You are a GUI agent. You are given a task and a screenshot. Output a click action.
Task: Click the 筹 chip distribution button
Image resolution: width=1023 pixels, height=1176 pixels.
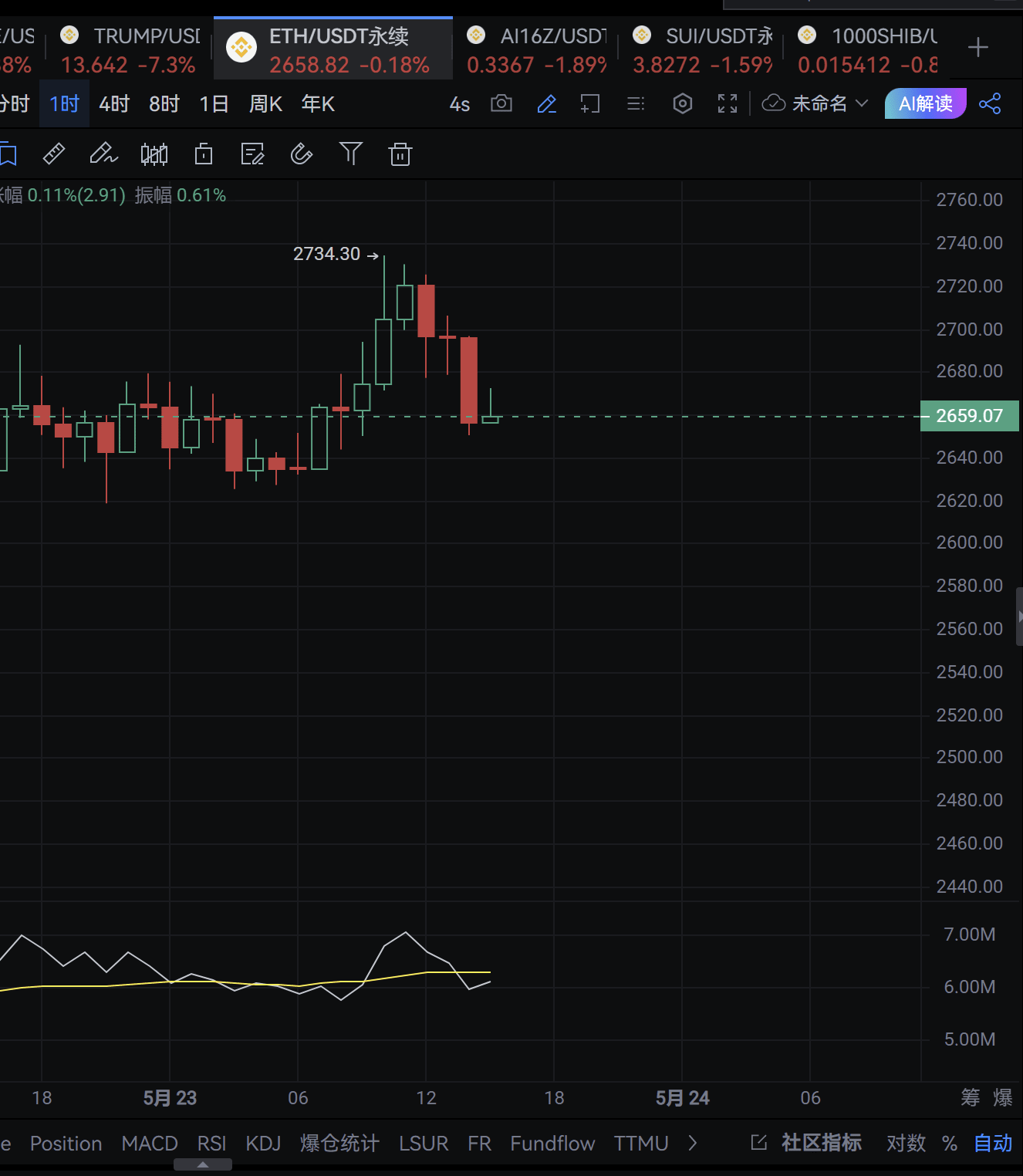click(x=970, y=1097)
